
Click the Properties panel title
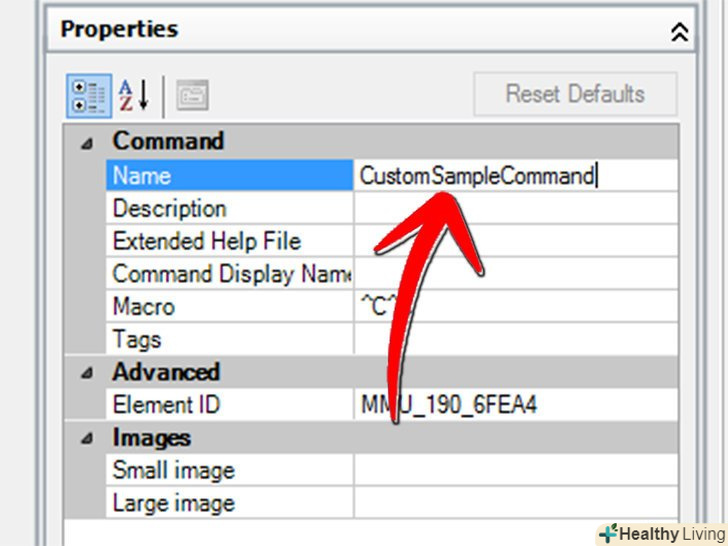click(119, 29)
